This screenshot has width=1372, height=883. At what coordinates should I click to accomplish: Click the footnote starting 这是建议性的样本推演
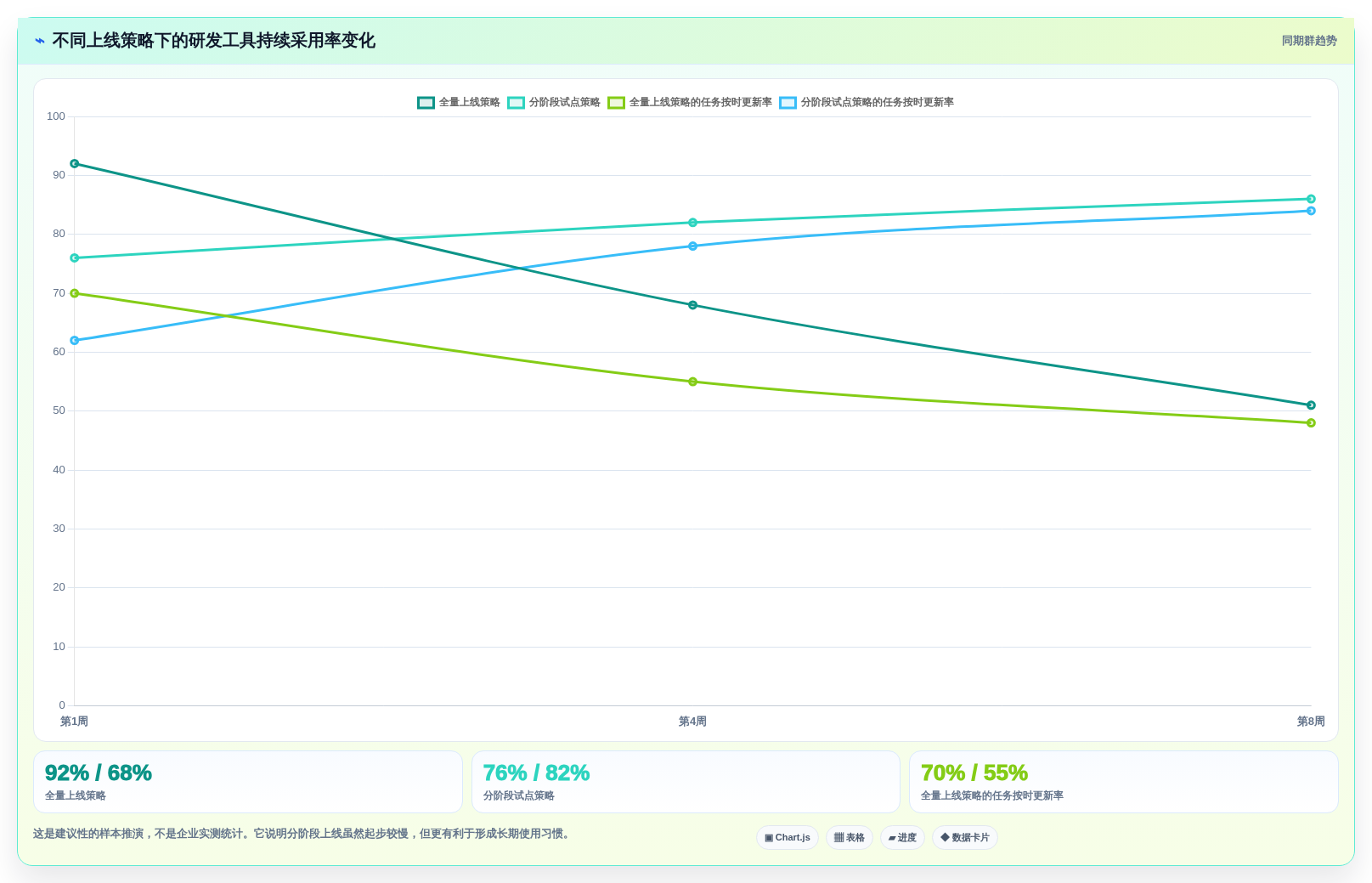click(303, 834)
